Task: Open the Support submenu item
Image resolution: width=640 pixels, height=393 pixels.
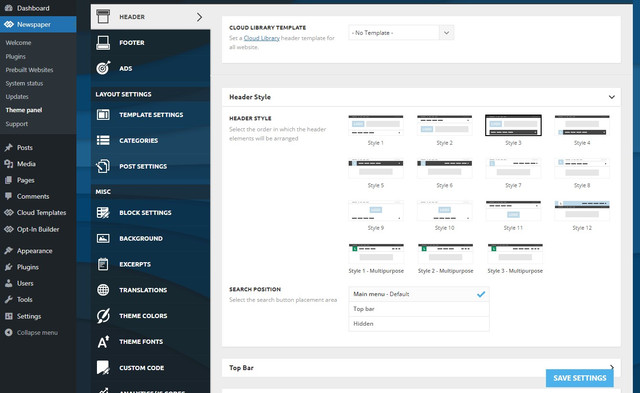Action: tap(17, 124)
